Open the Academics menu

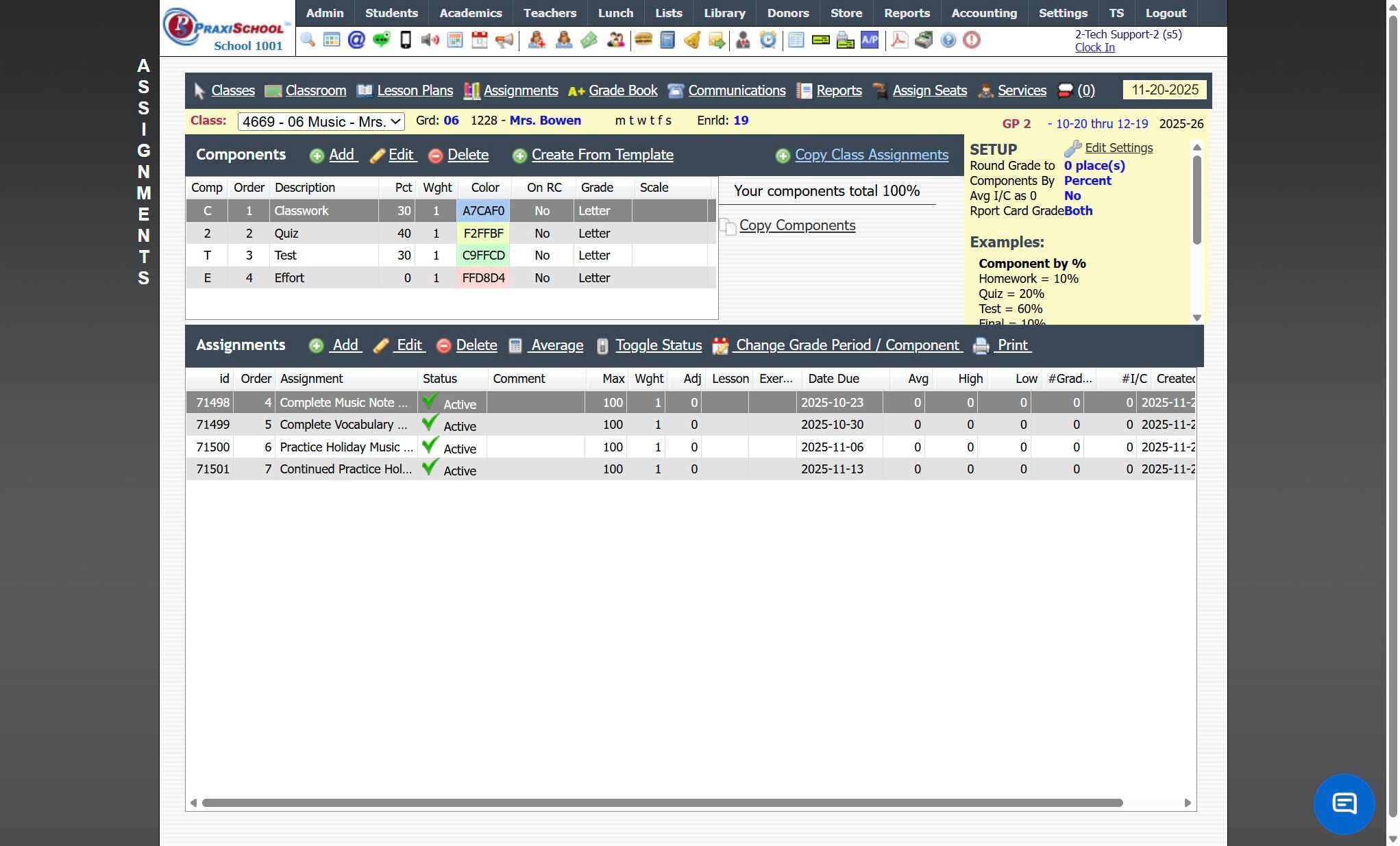click(470, 13)
